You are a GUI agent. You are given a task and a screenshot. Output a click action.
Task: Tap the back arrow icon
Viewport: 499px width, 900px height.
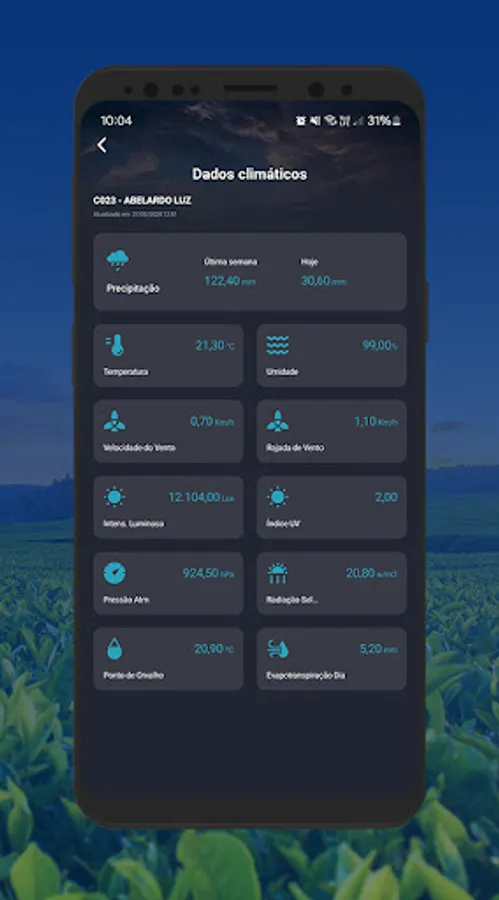pos(102,145)
